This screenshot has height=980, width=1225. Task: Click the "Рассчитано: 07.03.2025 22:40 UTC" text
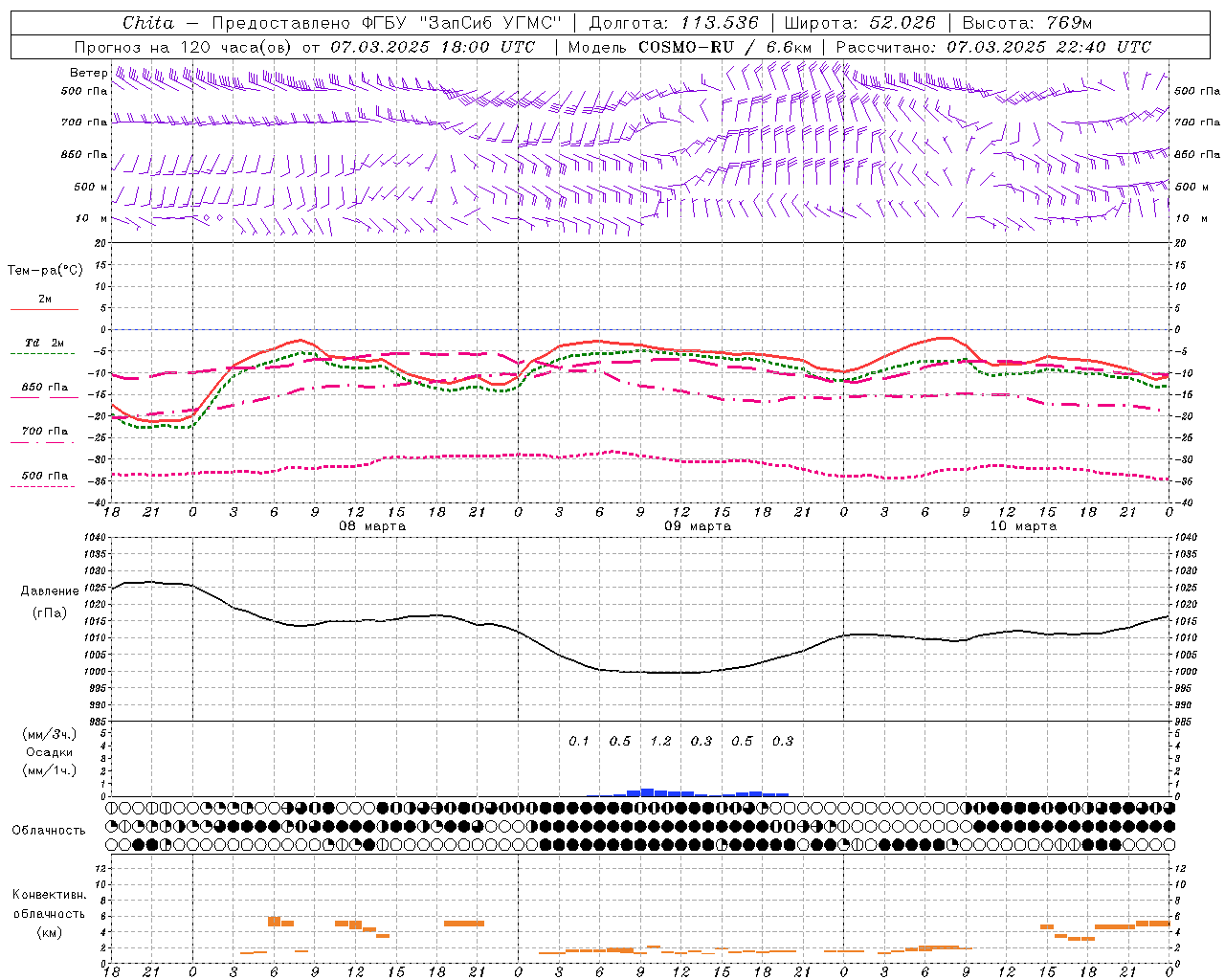tap(993, 47)
